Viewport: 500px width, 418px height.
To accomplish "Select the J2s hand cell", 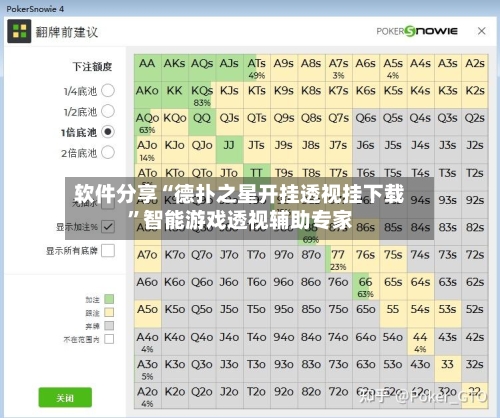I will (475, 150).
